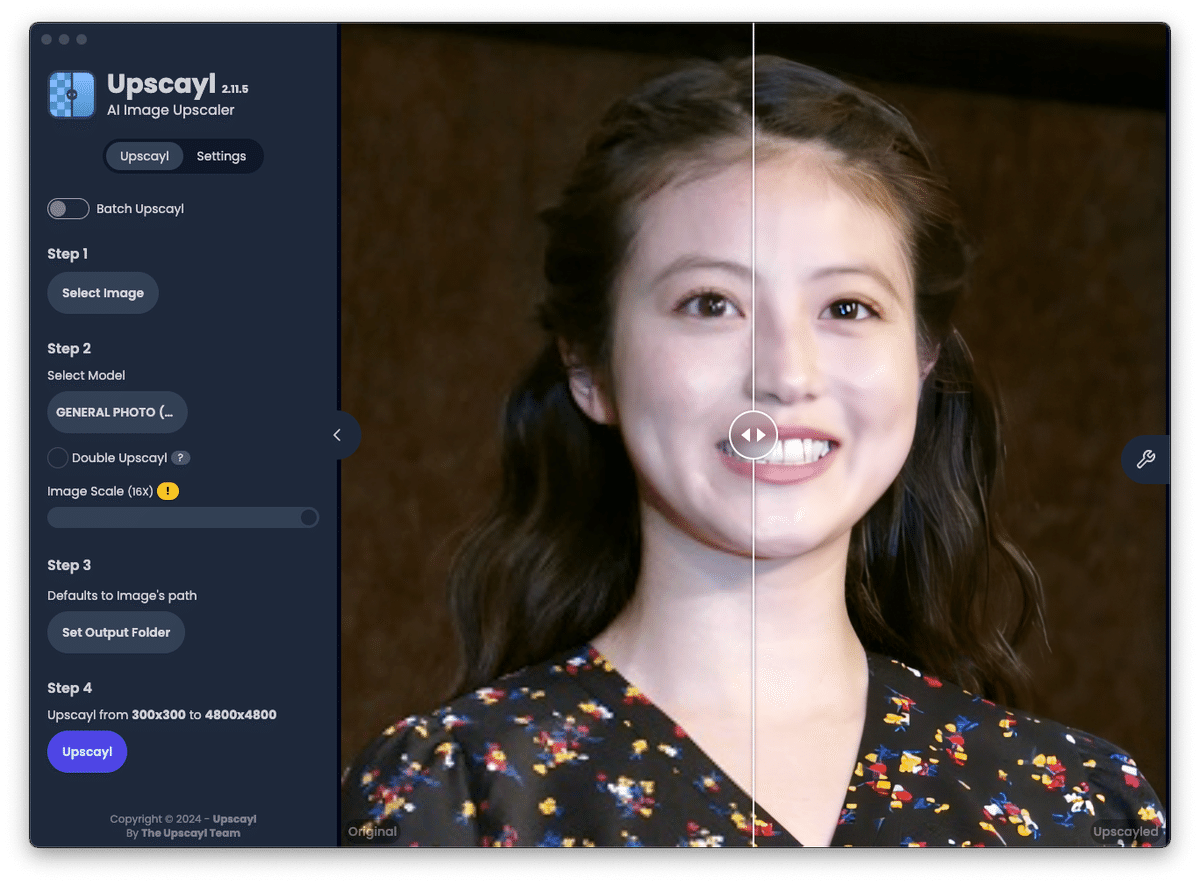The height and width of the screenshot is (884, 1200).
Task: Click the 'Original' label on the image
Action: 372,831
